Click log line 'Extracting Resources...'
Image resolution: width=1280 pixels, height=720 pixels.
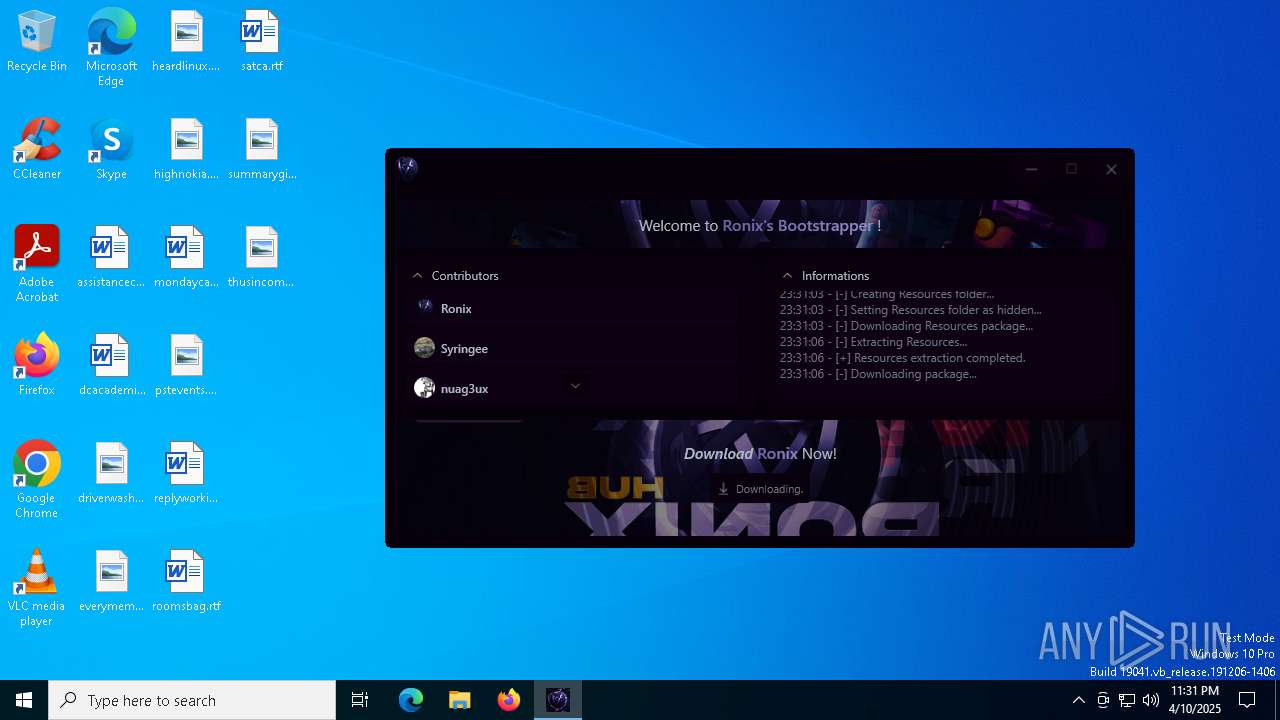[x=873, y=342]
